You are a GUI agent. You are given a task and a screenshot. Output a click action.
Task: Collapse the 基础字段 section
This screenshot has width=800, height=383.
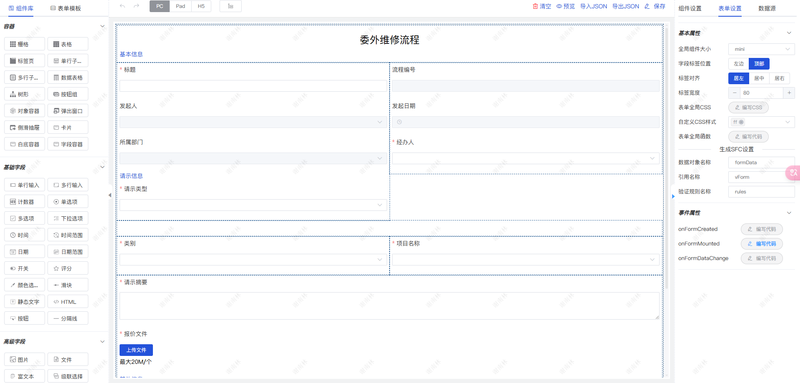tap(102, 167)
